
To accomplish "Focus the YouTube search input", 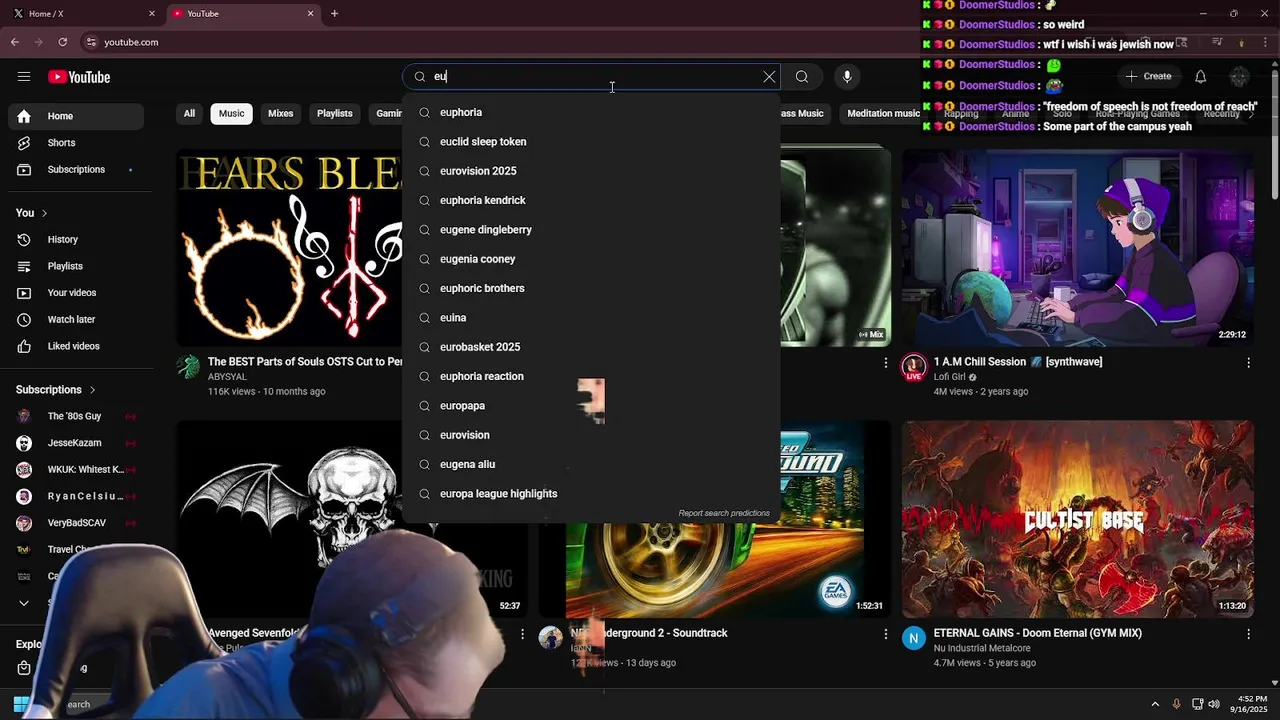I will (x=590, y=77).
